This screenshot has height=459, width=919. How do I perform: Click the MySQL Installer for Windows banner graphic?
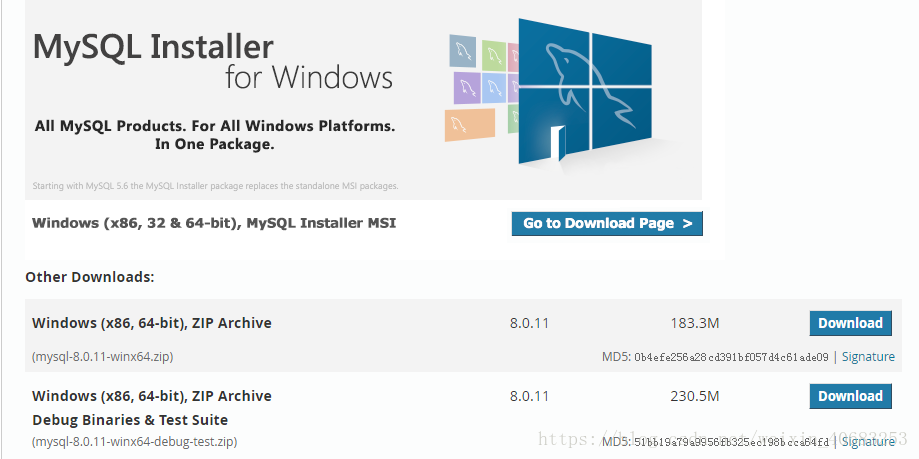(363, 100)
